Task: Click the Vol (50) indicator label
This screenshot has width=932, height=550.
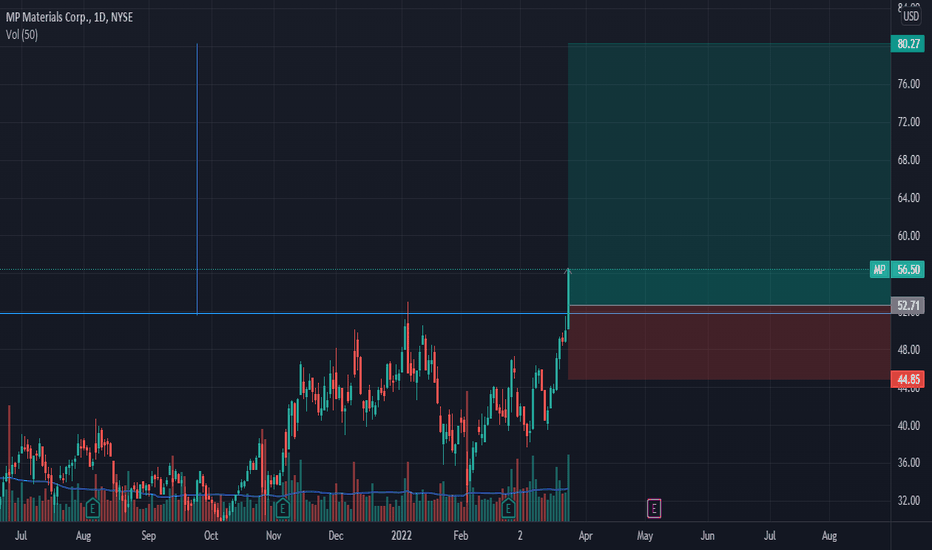Action: pos(22,34)
